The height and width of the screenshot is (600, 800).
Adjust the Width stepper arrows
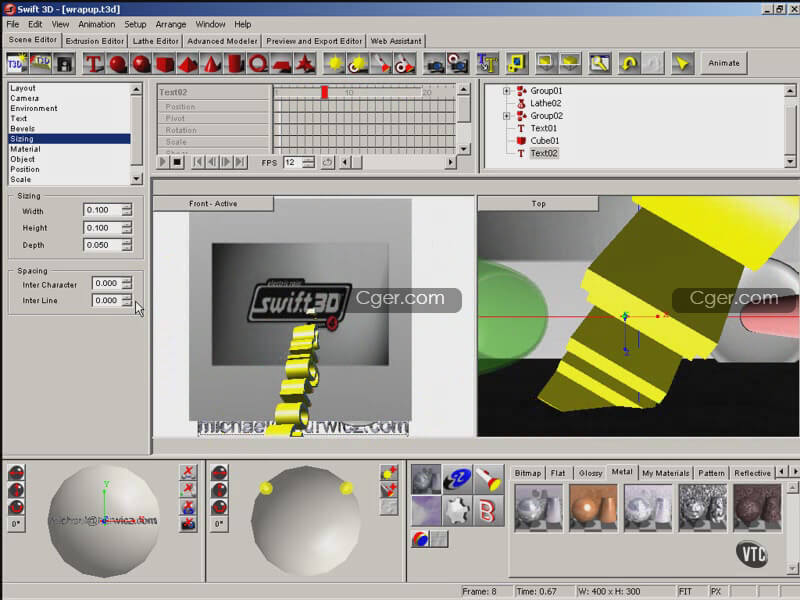click(x=127, y=210)
